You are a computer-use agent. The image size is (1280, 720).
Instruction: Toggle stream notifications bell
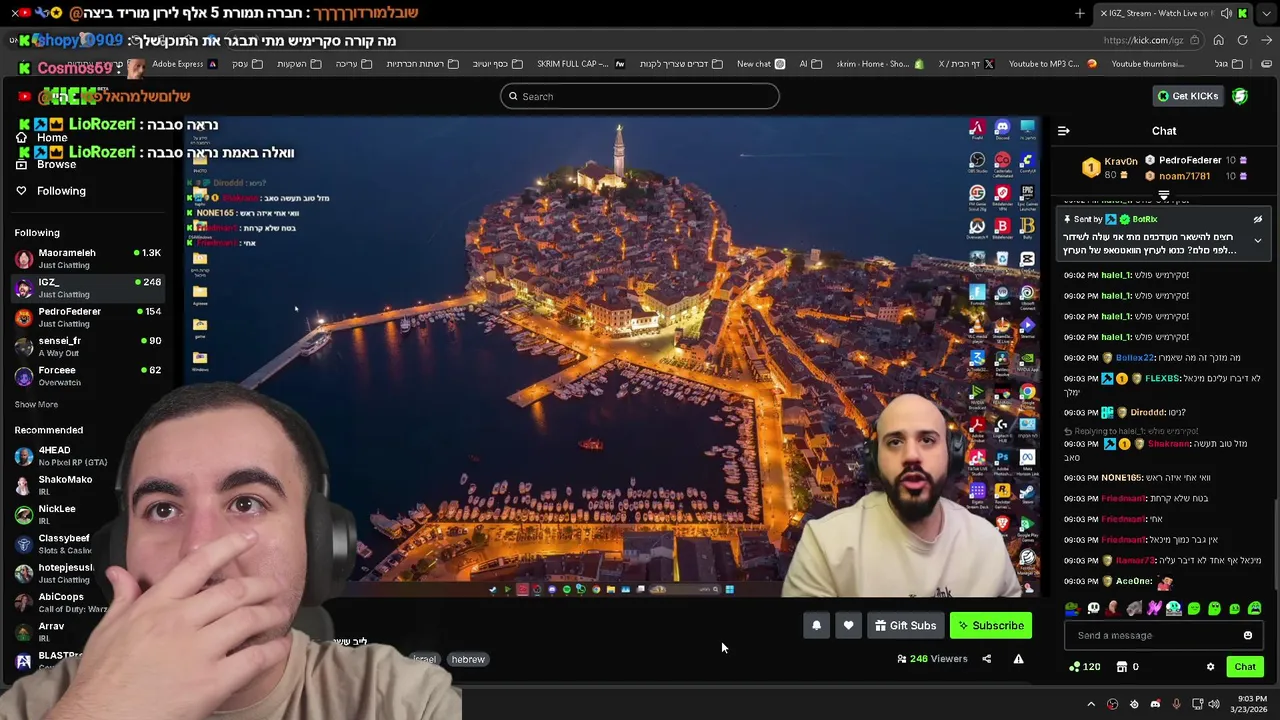[x=816, y=626]
